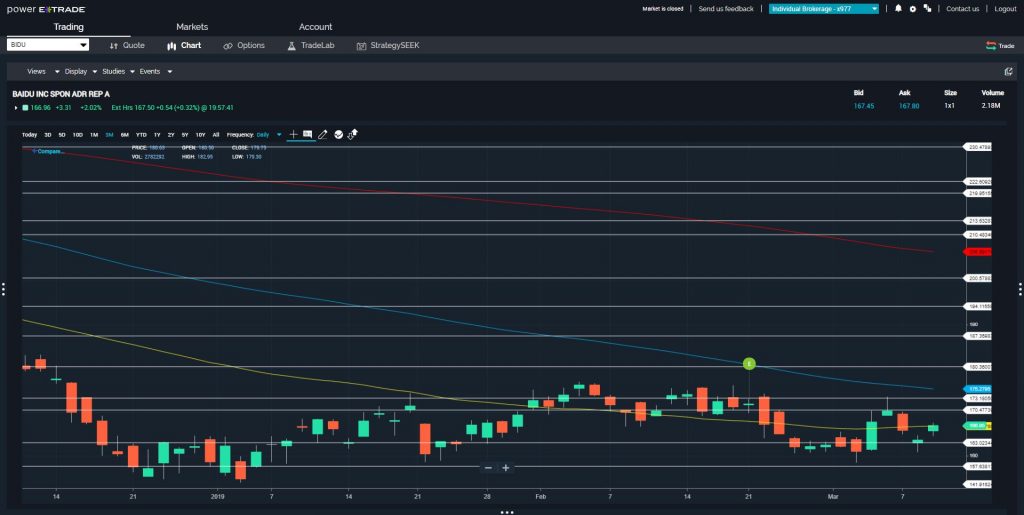Click the share arrows chart icon

coord(353,134)
